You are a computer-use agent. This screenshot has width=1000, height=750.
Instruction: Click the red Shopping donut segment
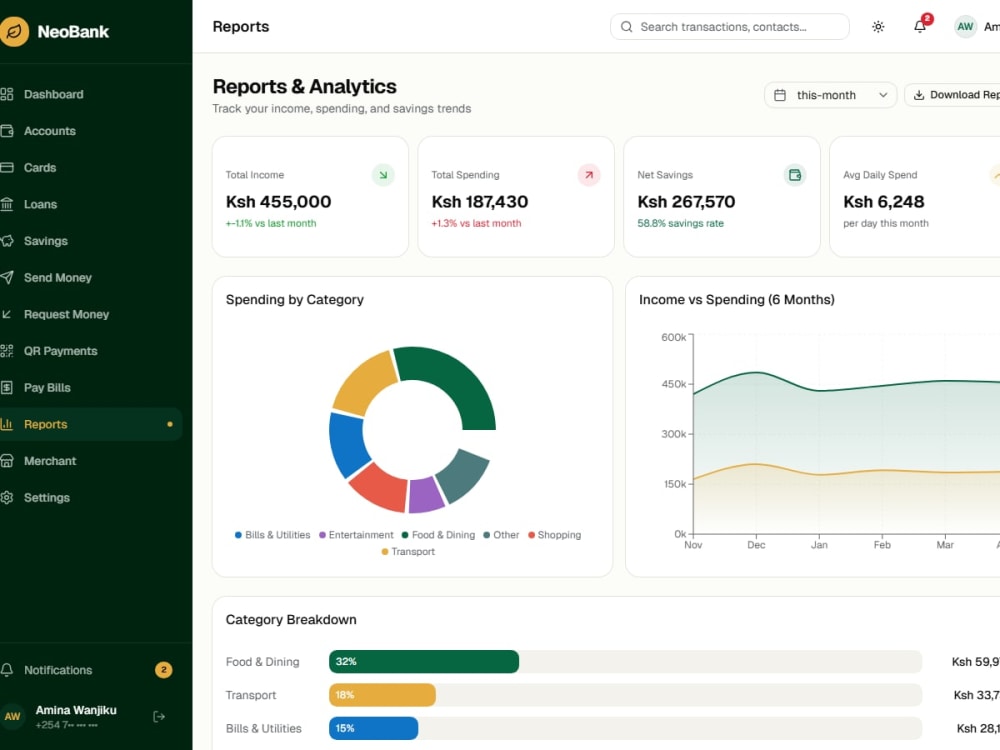click(x=379, y=488)
